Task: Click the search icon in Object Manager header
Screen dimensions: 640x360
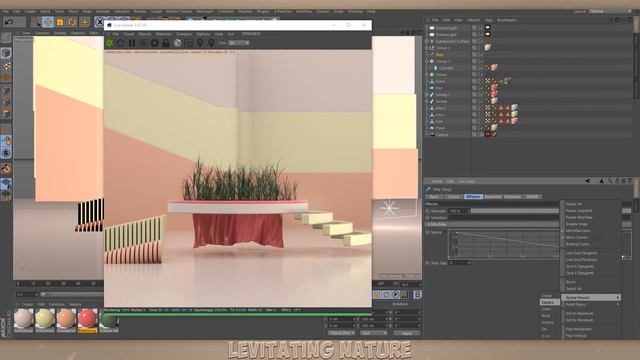Action: tap(611, 20)
